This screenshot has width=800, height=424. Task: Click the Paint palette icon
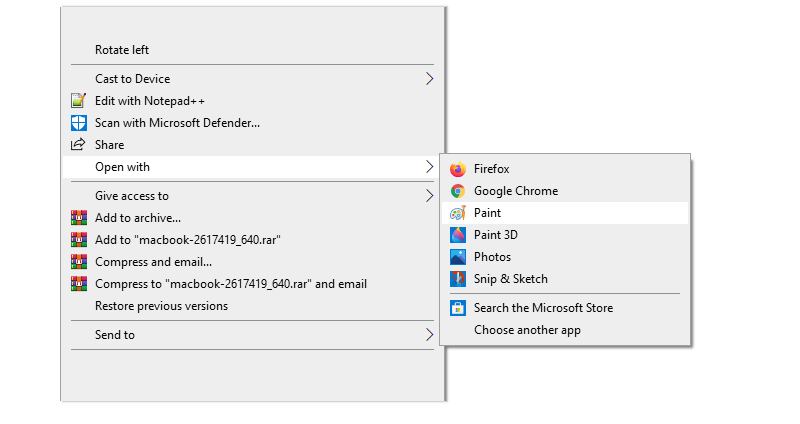click(458, 213)
